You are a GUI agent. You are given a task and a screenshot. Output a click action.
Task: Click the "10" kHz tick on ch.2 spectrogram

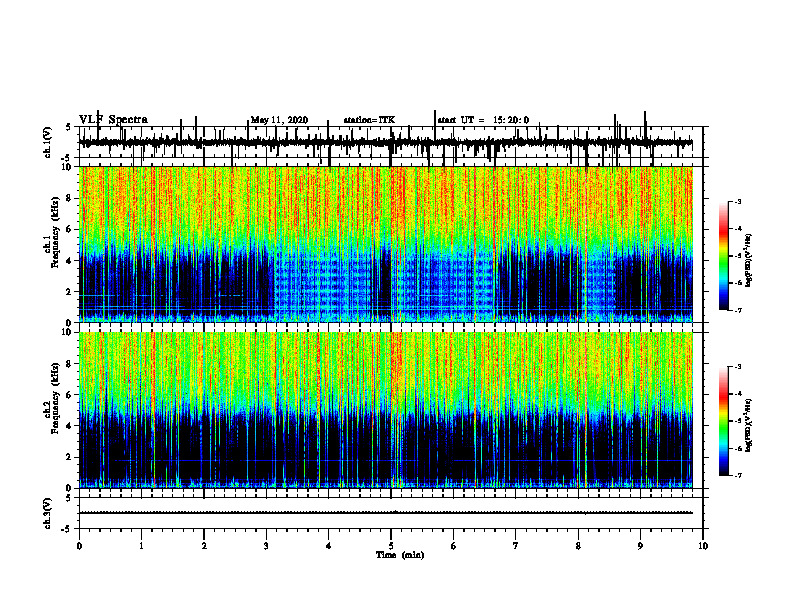coord(69,332)
